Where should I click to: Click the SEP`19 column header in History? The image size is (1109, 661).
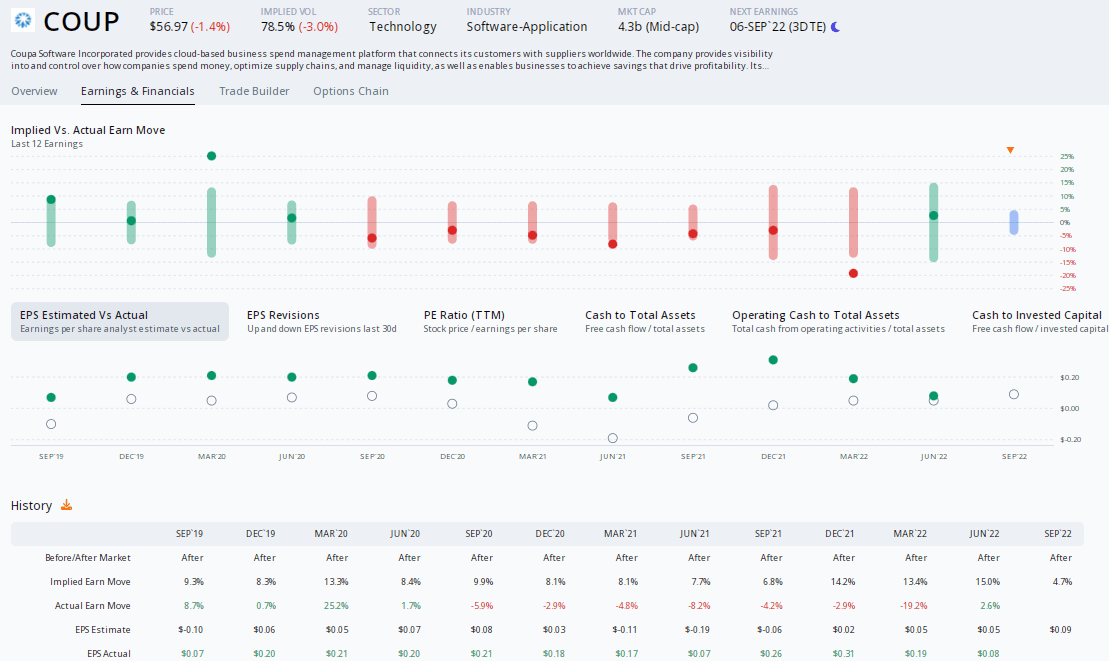tap(190, 534)
